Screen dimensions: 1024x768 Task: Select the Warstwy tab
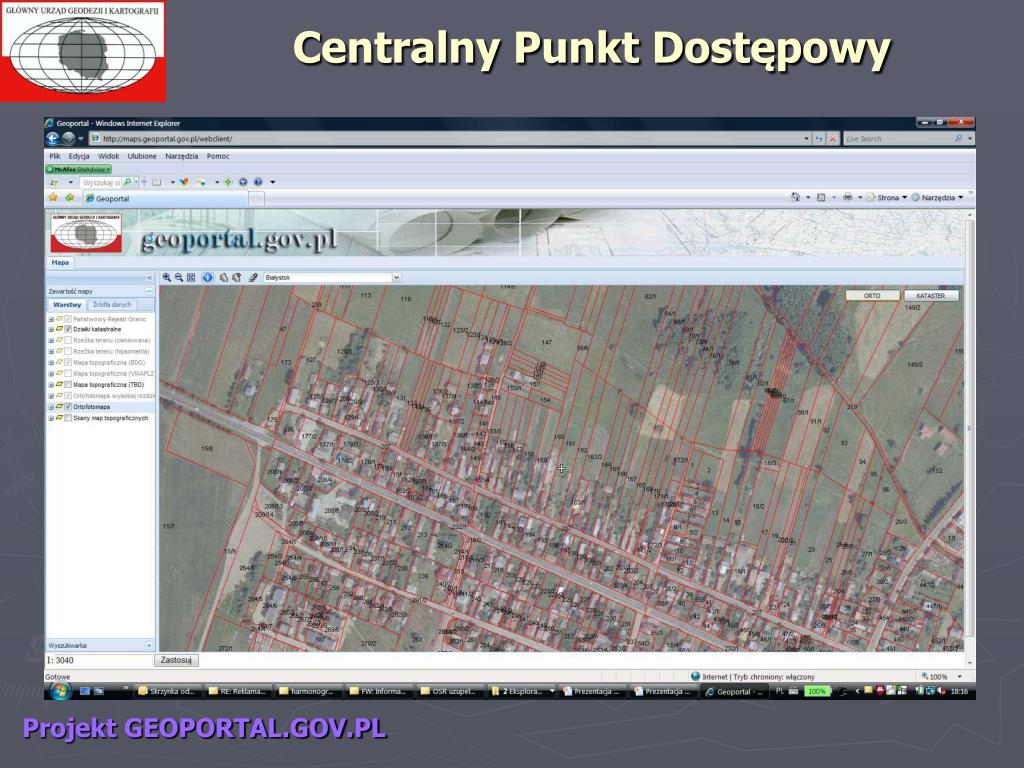[67, 305]
